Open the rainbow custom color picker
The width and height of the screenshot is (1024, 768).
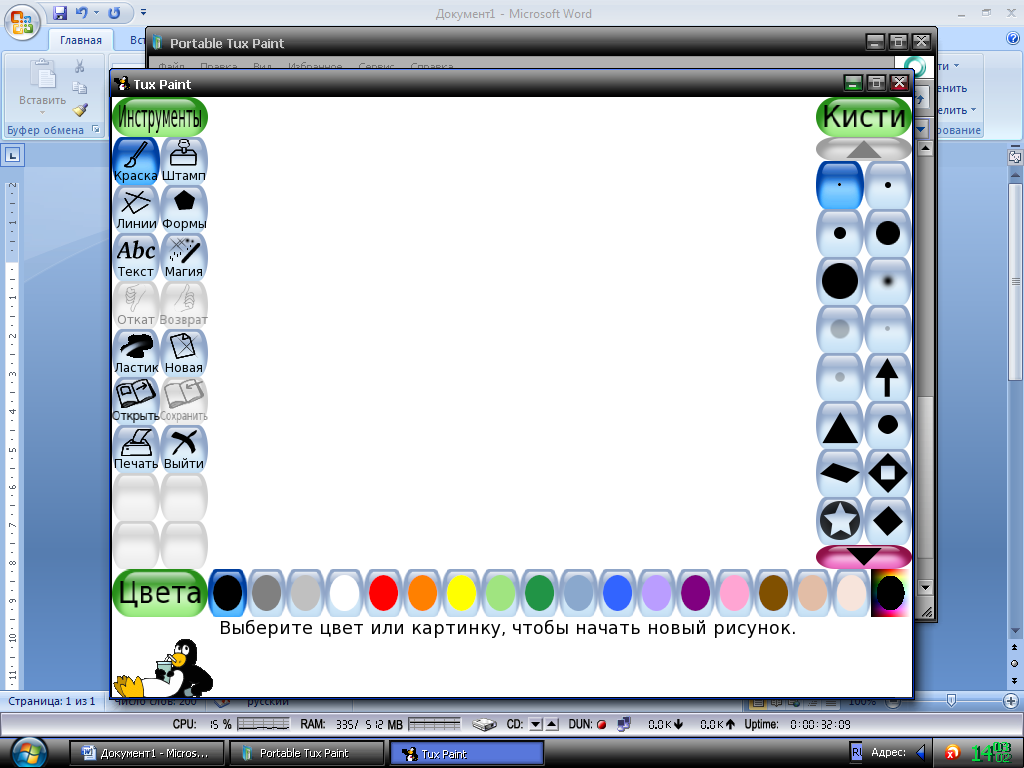[890, 593]
